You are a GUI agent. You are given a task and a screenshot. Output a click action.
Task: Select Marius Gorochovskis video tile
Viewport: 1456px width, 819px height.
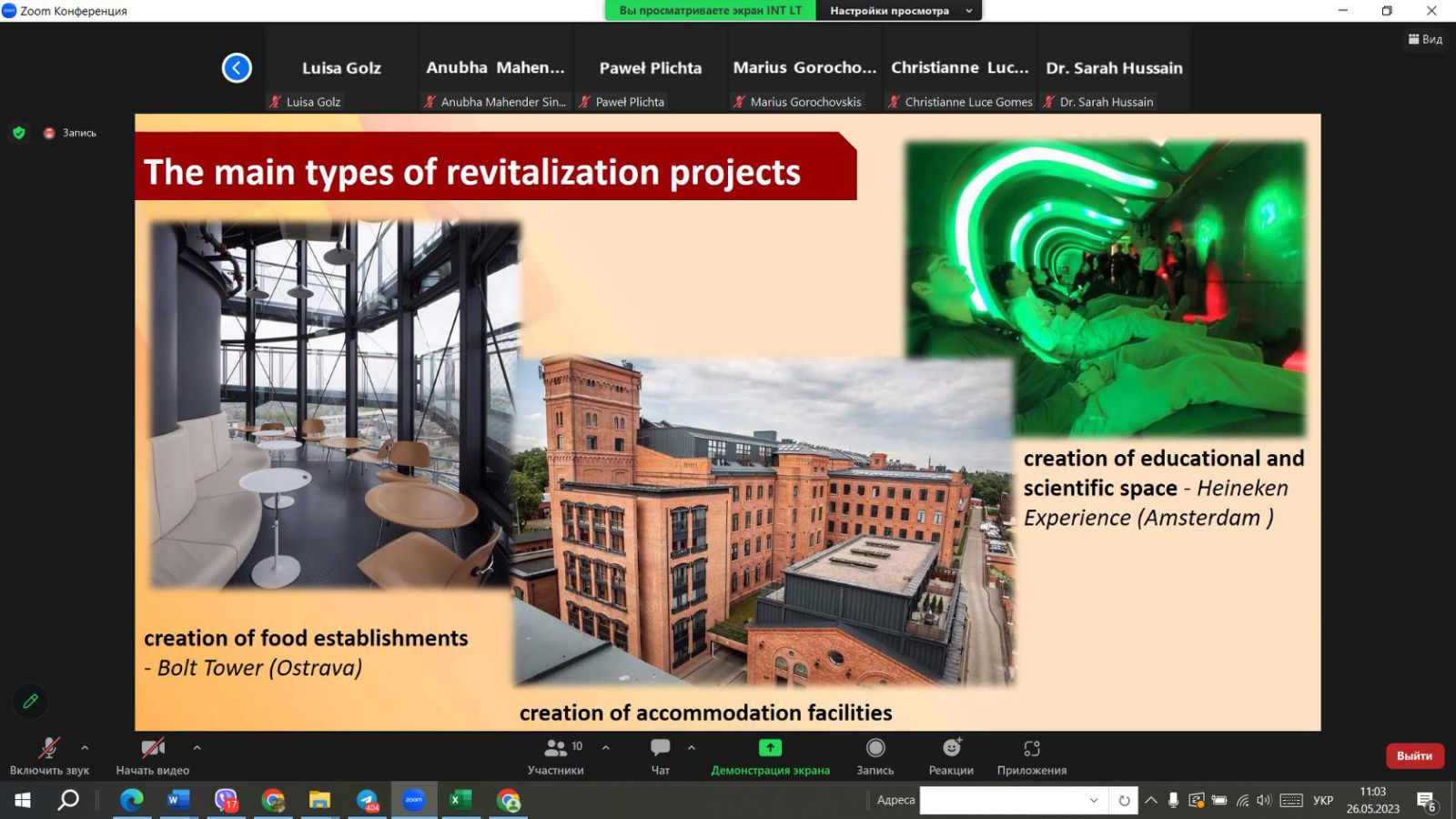[805, 68]
